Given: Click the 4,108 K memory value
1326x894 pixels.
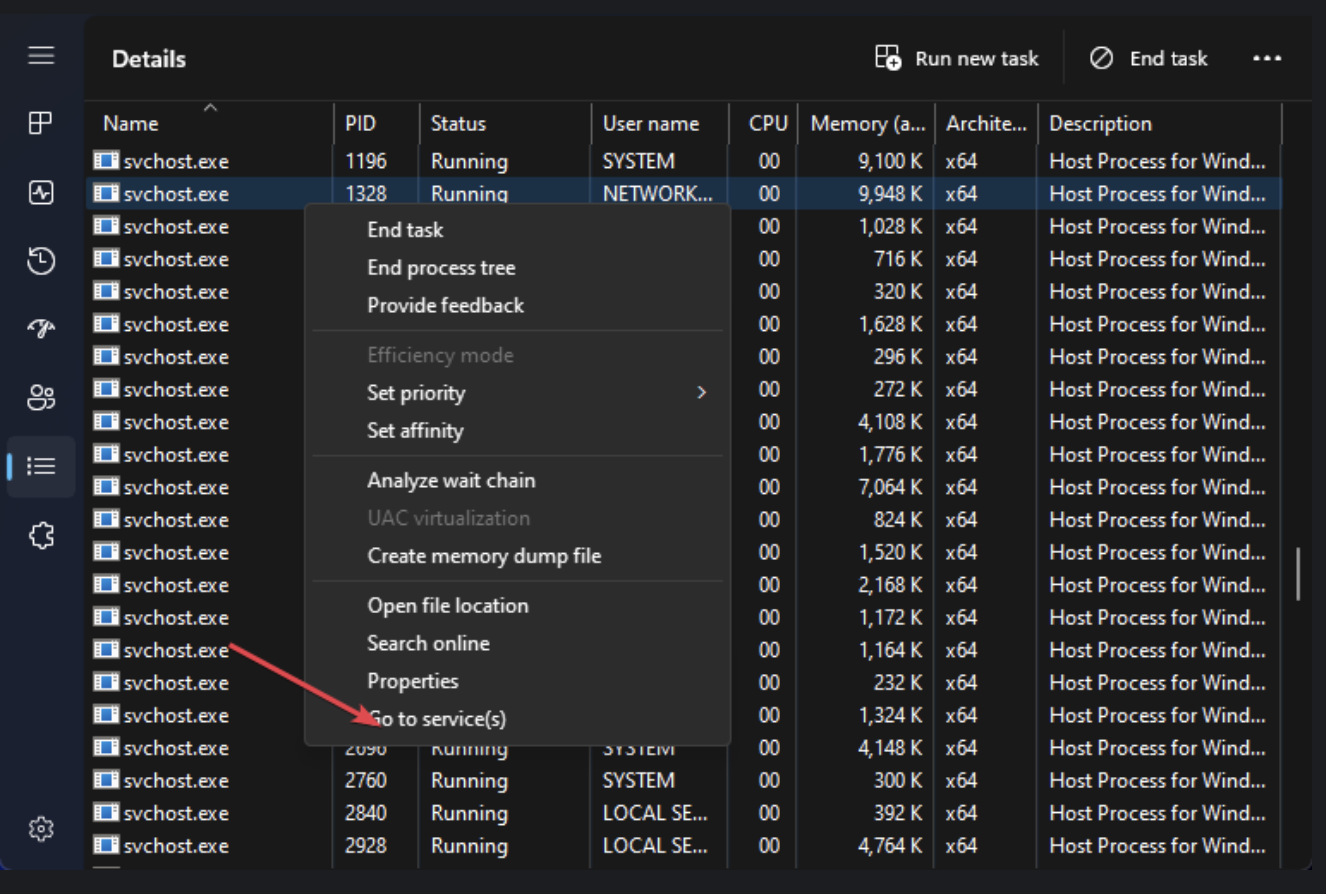Looking at the screenshot, I should coord(890,422).
